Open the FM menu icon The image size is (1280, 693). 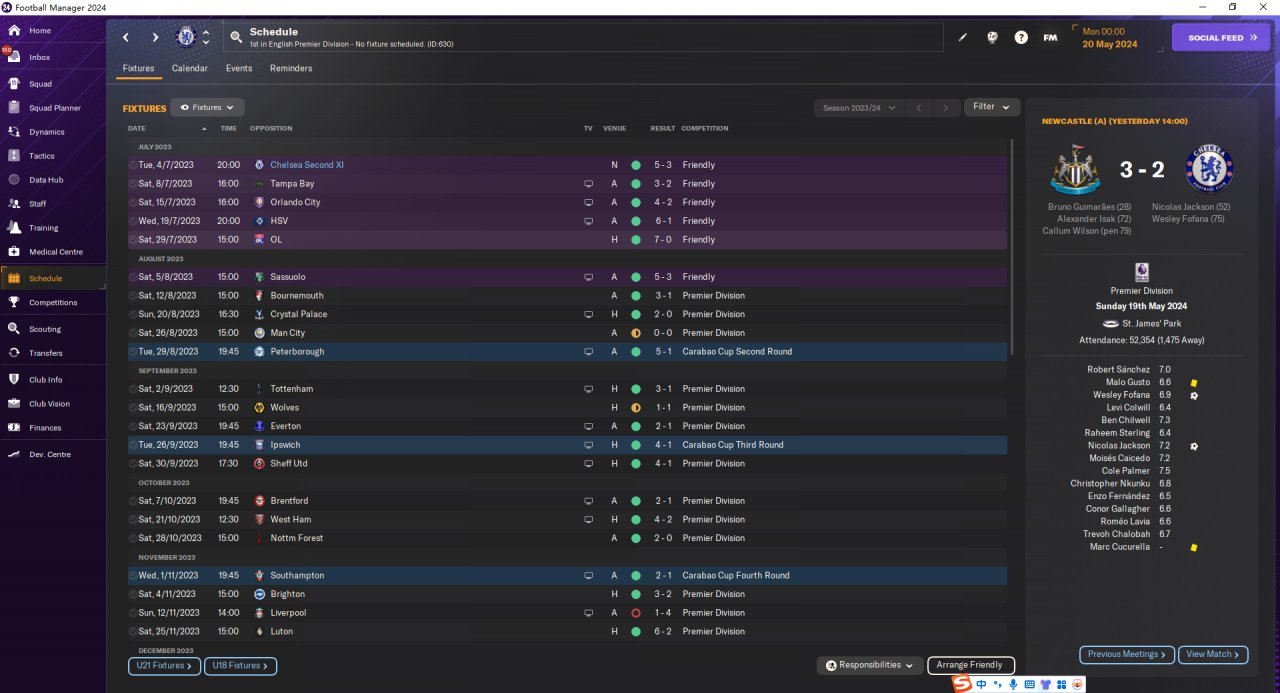pos(1050,38)
